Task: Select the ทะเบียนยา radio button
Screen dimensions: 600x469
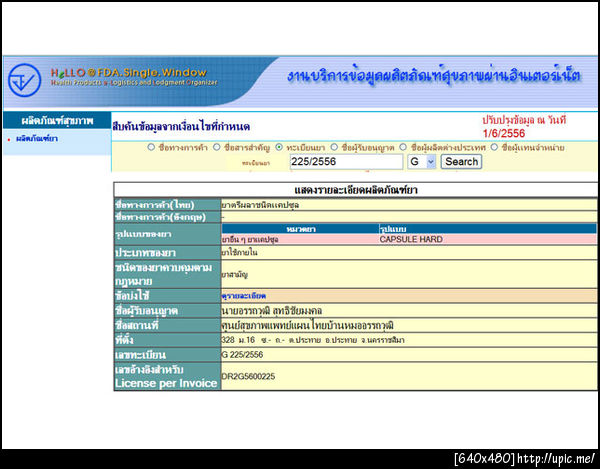Action: pos(279,147)
